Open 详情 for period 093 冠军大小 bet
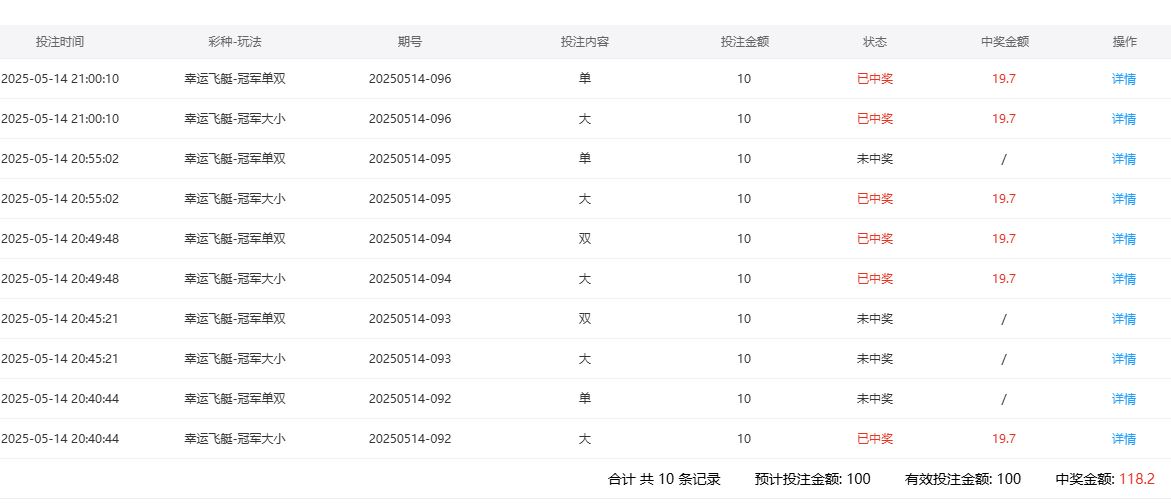1171x503 pixels. point(1123,359)
